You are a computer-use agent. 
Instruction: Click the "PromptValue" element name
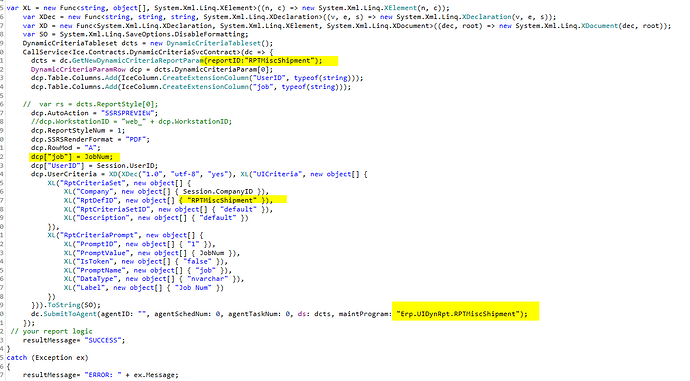[103, 253]
